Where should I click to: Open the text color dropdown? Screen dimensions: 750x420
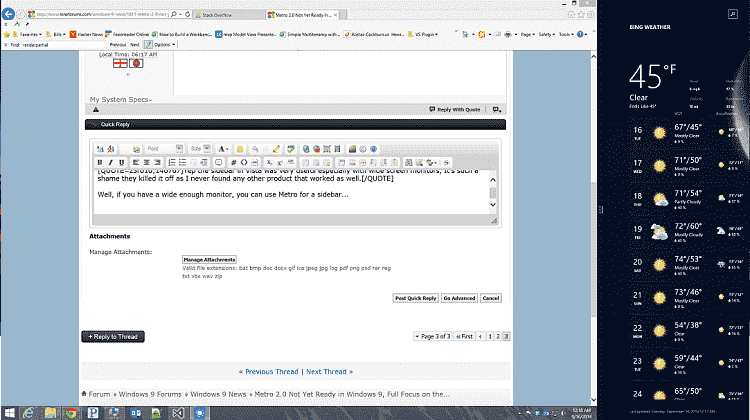coord(223,149)
